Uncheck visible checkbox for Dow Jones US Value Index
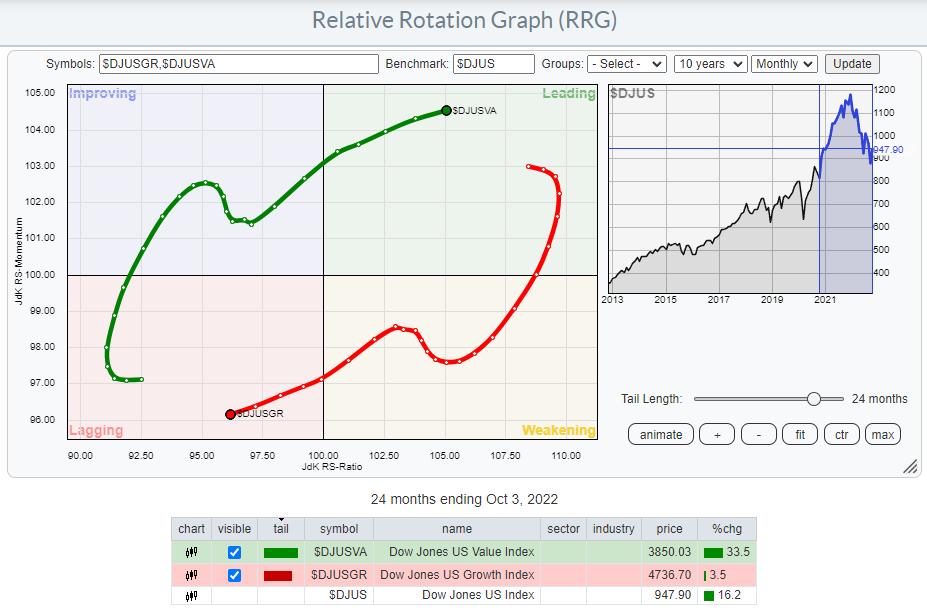The image size is (927, 615). (x=234, y=552)
